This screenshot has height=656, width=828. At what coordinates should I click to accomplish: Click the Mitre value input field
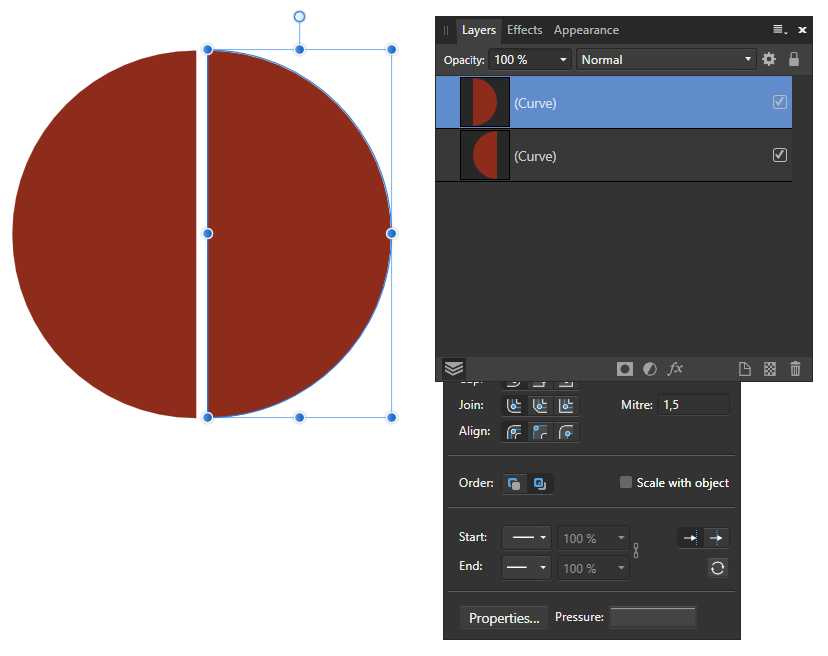693,405
